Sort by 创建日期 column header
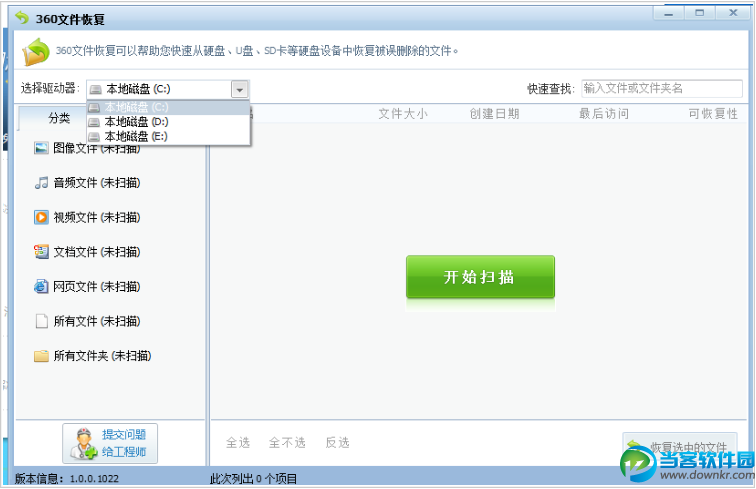756x489 pixels. [495, 114]
